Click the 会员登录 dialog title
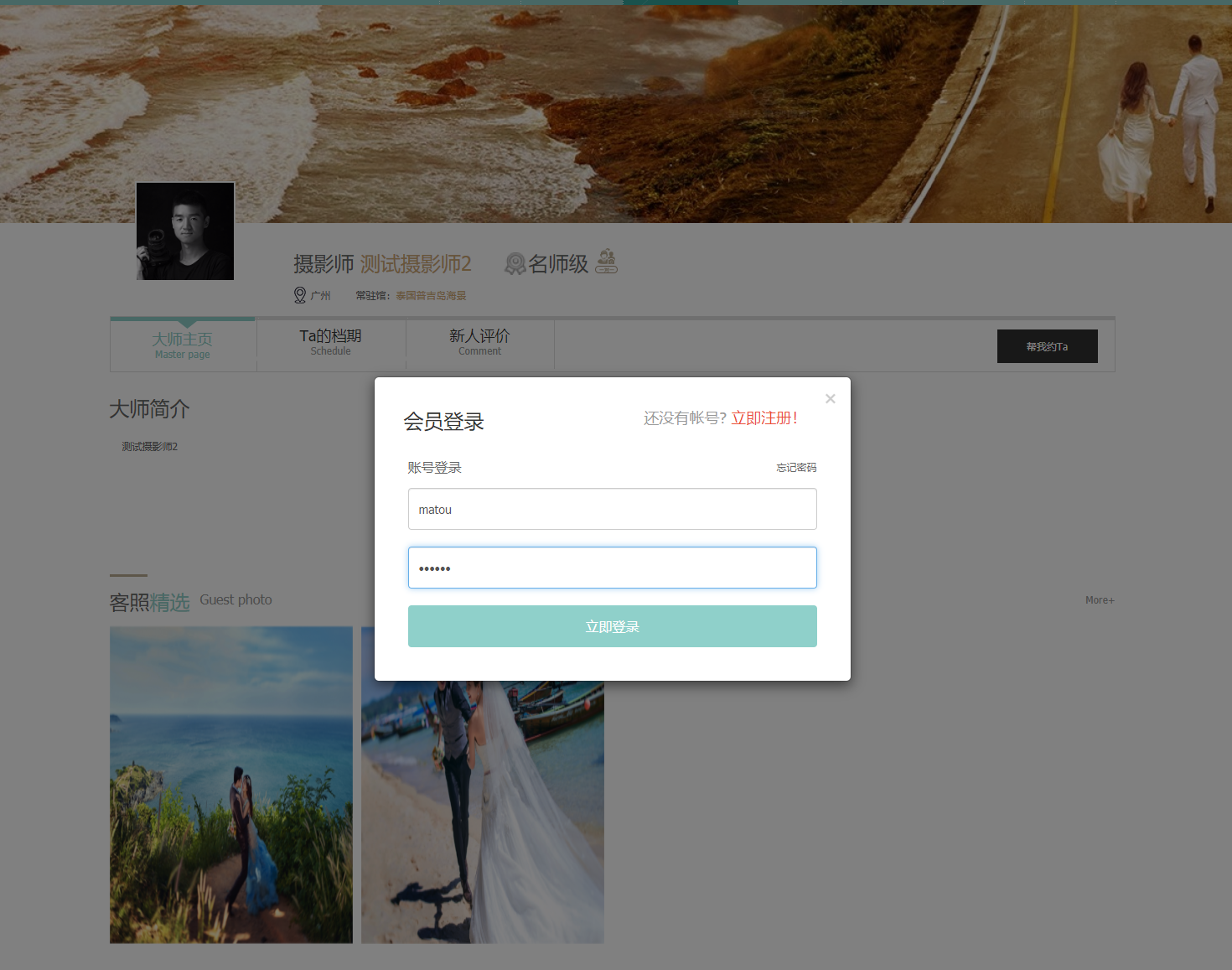Viewport: 1232px width, 970px height. [x=444, y=422]
